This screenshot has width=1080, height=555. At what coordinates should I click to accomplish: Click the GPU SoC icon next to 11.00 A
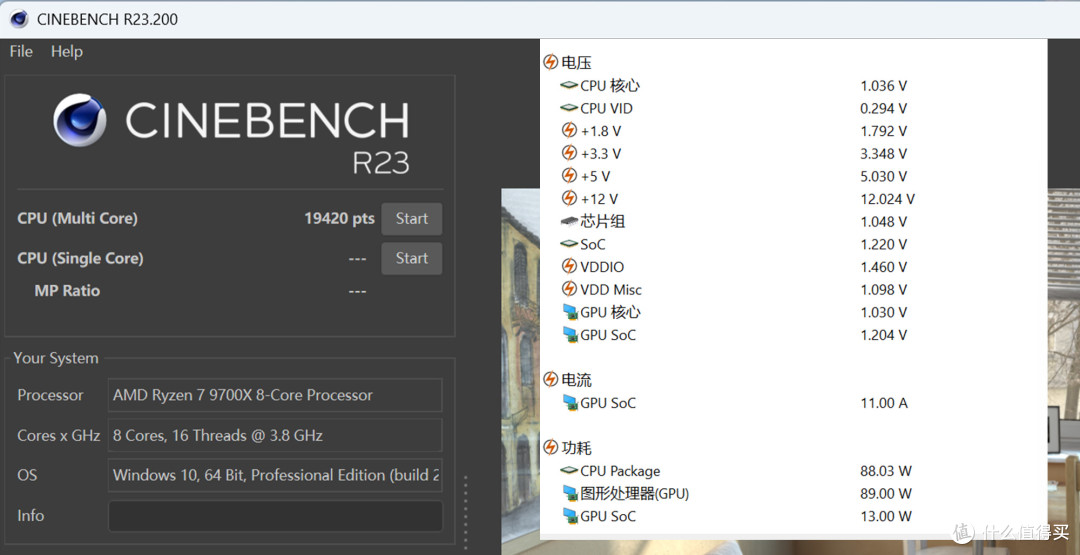pos(570,404)
